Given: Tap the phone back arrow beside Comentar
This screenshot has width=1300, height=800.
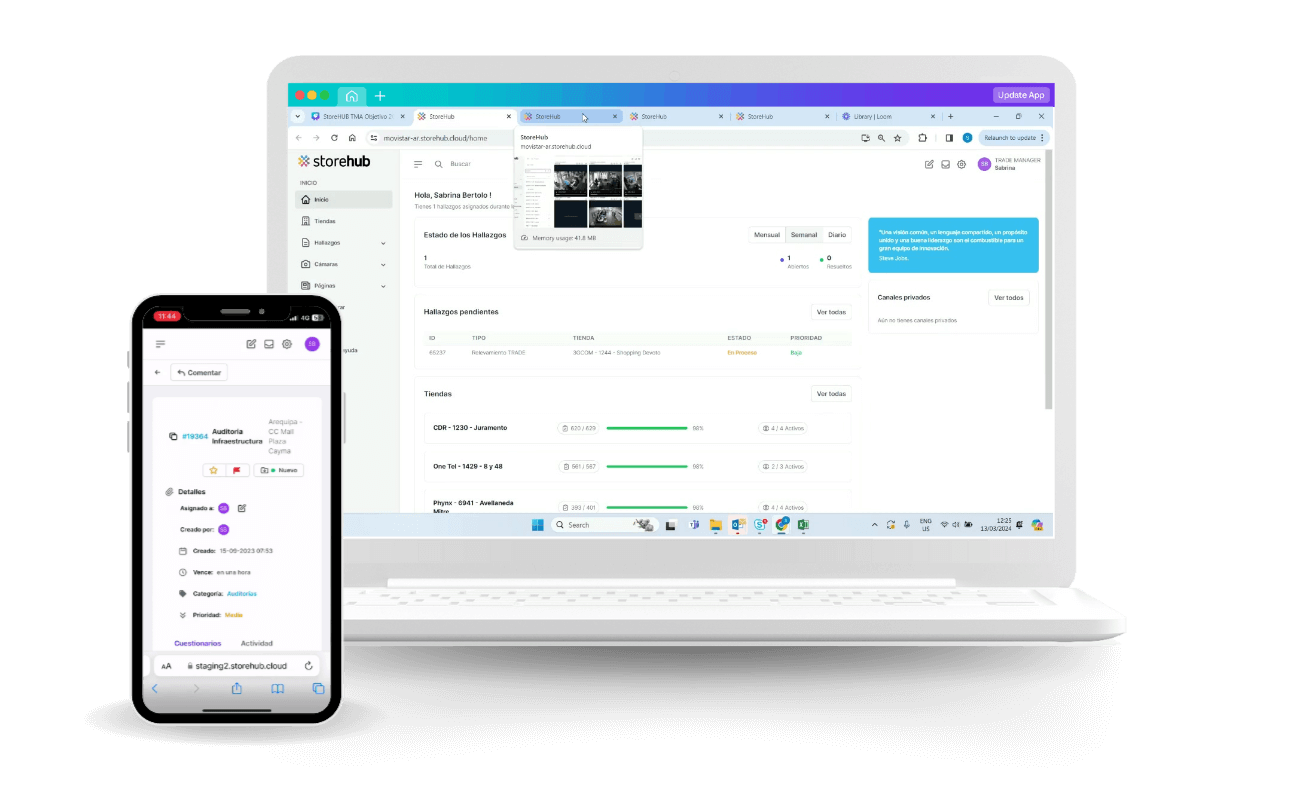Looking at the screenshot, I should click(157, 372).
